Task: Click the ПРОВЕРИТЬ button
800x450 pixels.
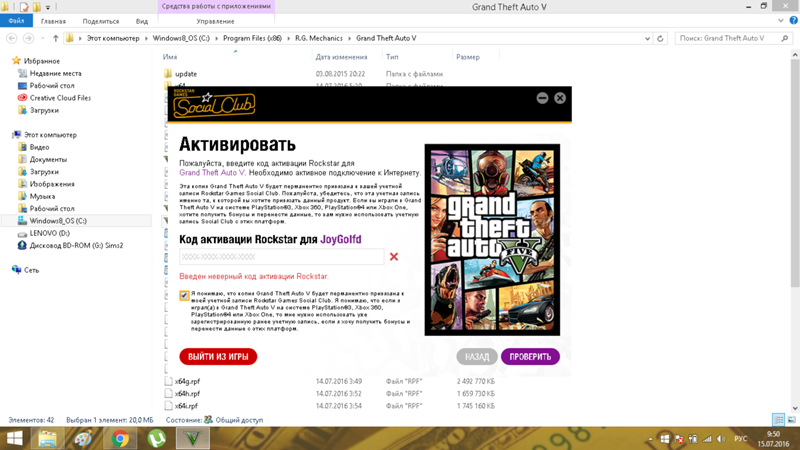Action: 530,357
